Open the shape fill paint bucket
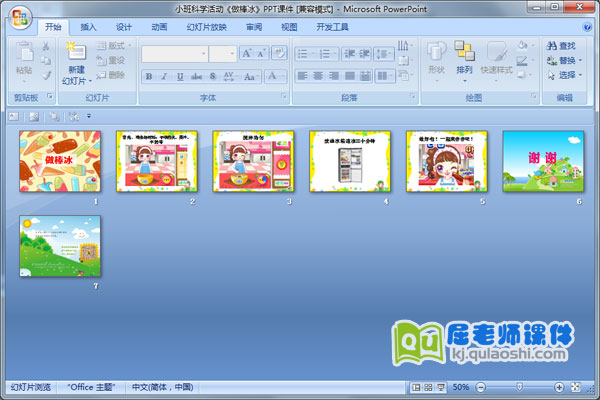 [x=525, y=46]
